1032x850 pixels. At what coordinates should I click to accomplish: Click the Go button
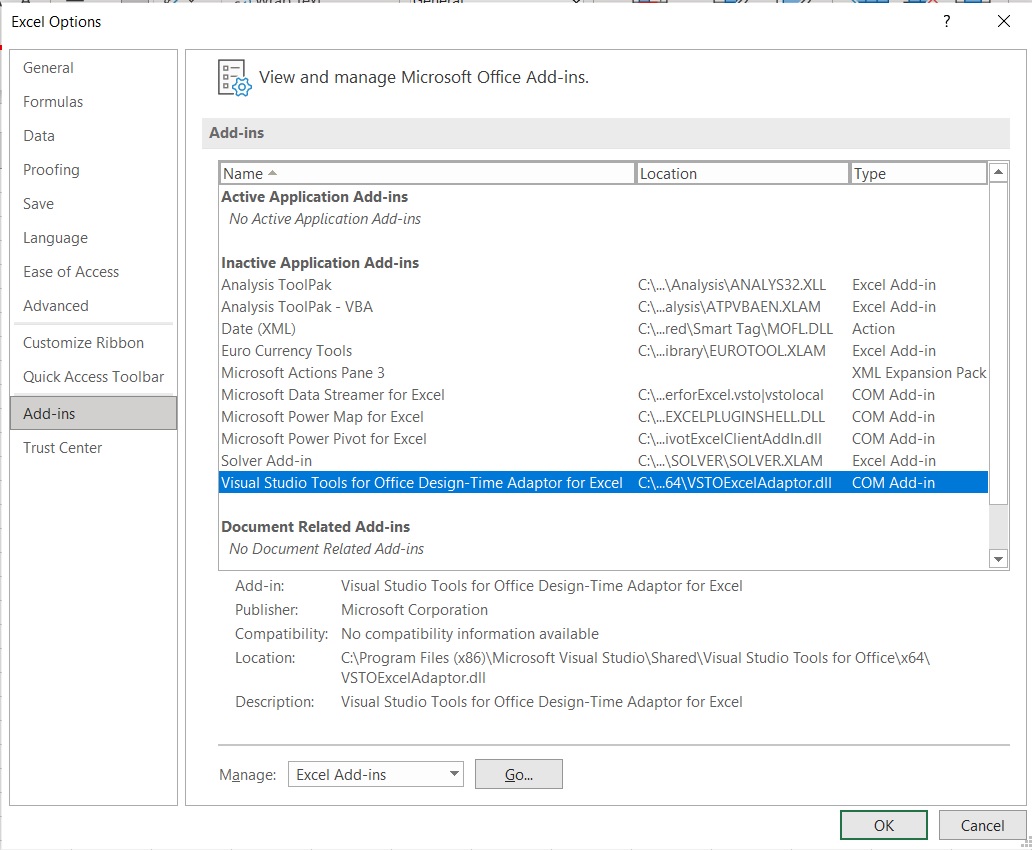518,773
